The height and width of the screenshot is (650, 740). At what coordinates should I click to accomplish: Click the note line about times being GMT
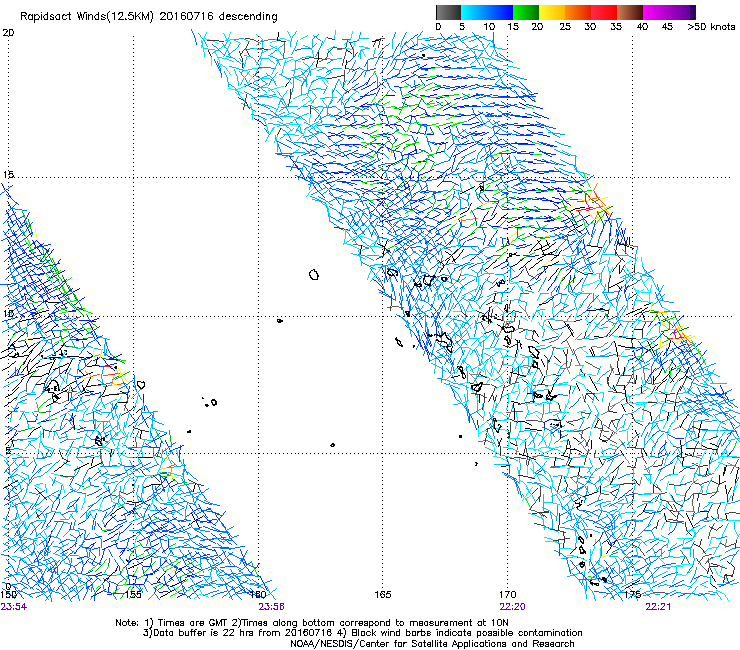pyautogui.click(x=312, y=623)
